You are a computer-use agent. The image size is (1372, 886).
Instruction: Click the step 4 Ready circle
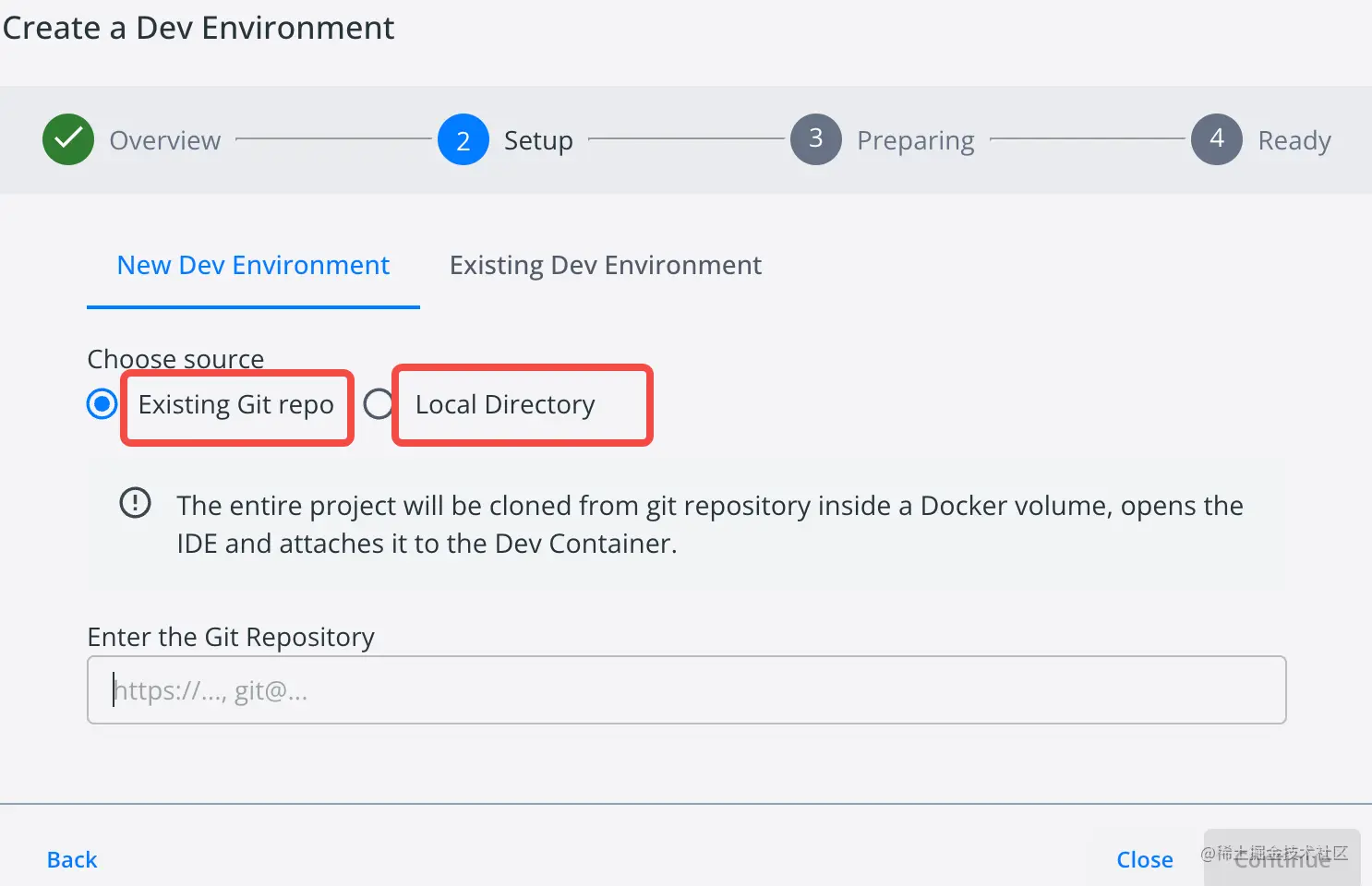coord(1217,139)
